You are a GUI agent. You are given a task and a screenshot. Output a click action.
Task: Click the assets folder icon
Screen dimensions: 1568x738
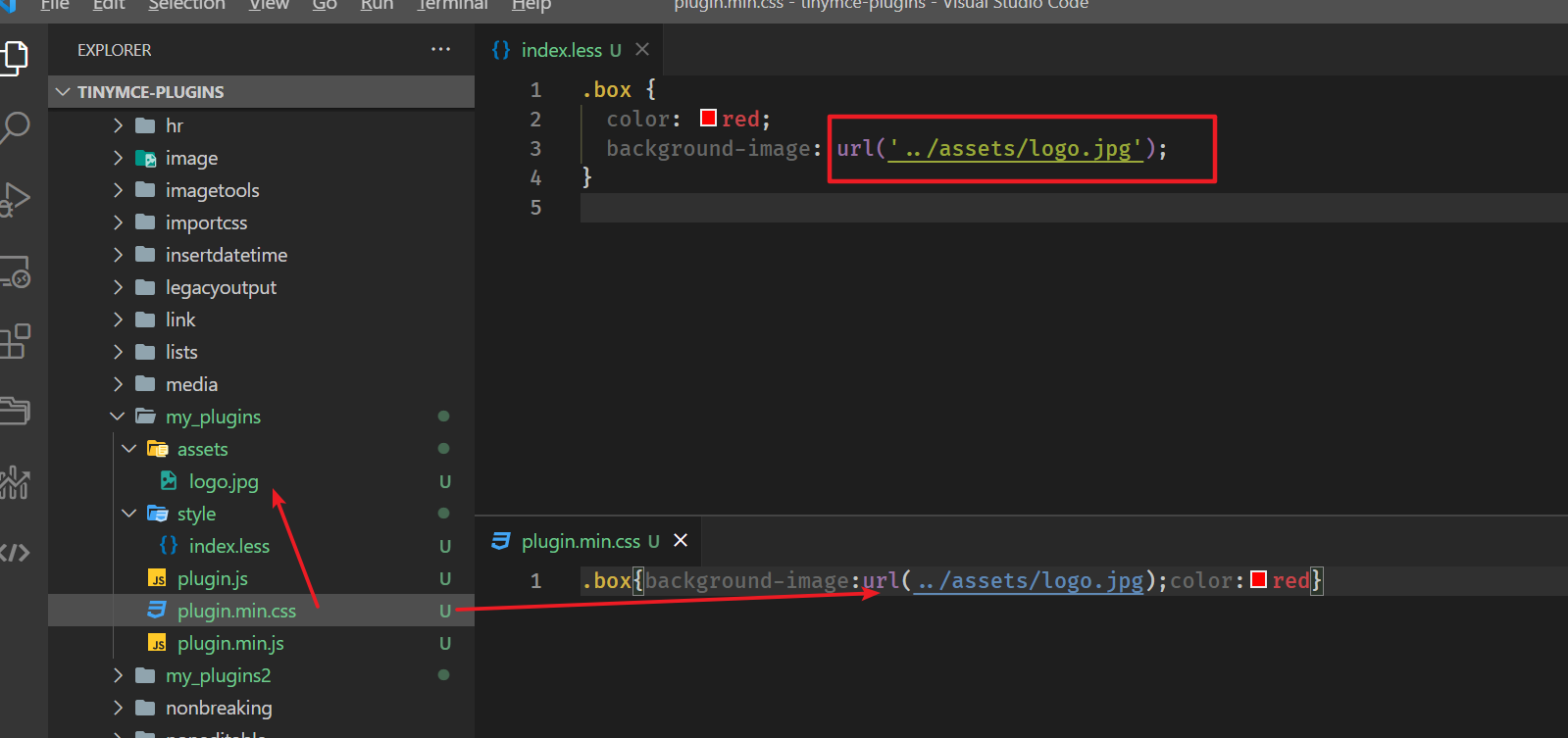157,449
